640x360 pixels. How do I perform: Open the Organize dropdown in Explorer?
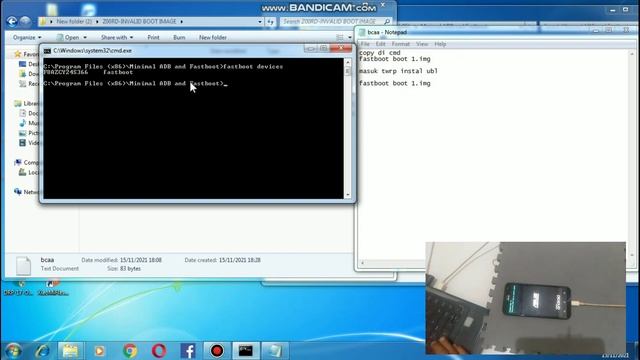27,37
